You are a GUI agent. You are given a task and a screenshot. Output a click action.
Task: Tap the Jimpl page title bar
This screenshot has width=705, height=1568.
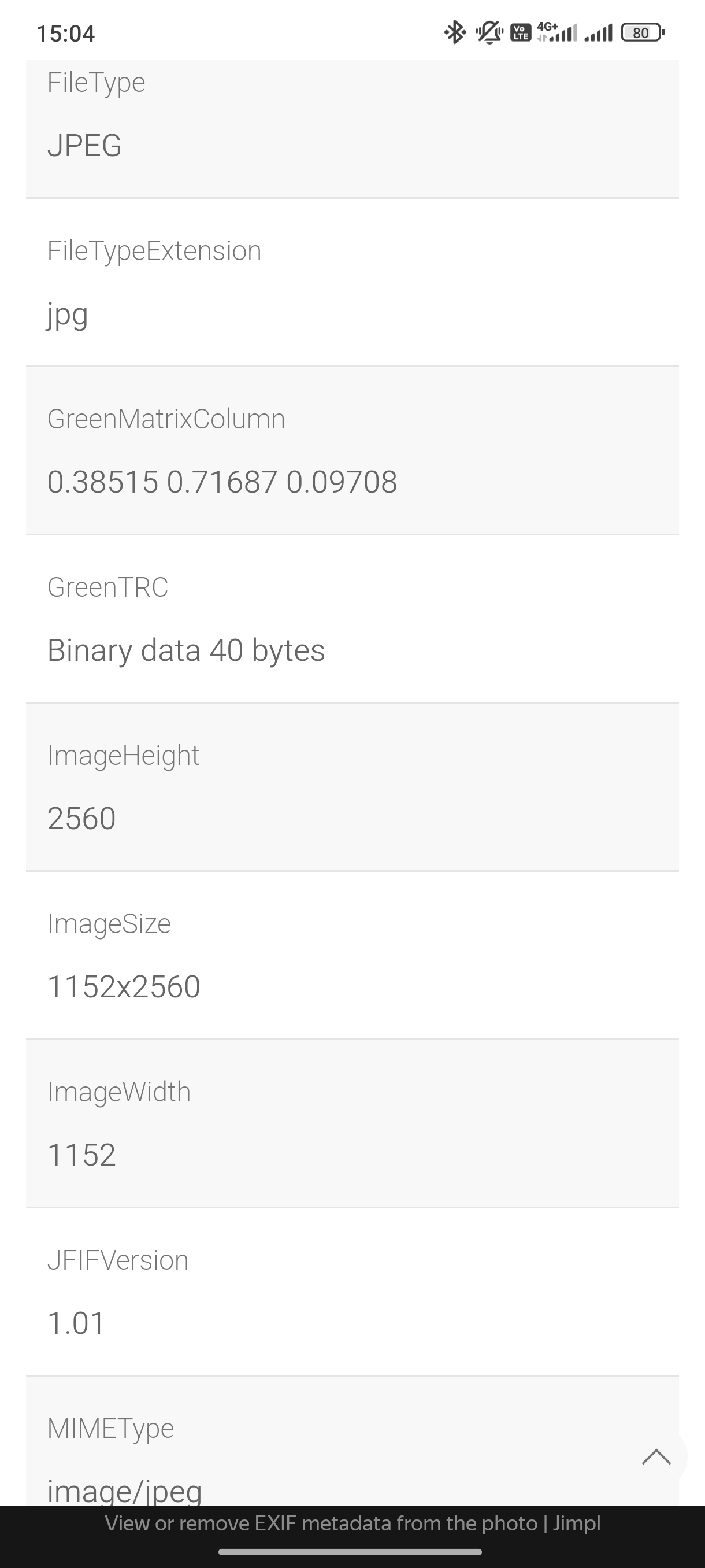click(x=352, y=1523)
